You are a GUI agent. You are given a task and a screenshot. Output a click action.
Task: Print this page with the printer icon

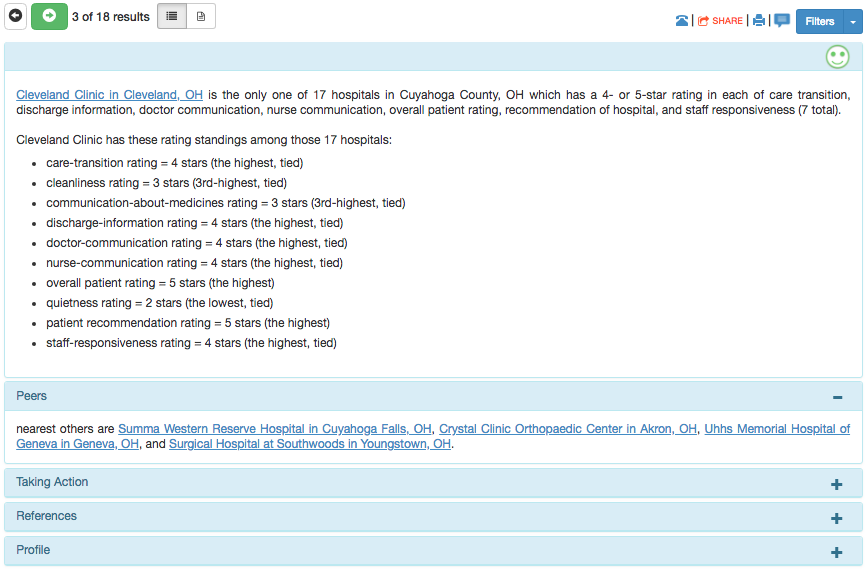759,21
